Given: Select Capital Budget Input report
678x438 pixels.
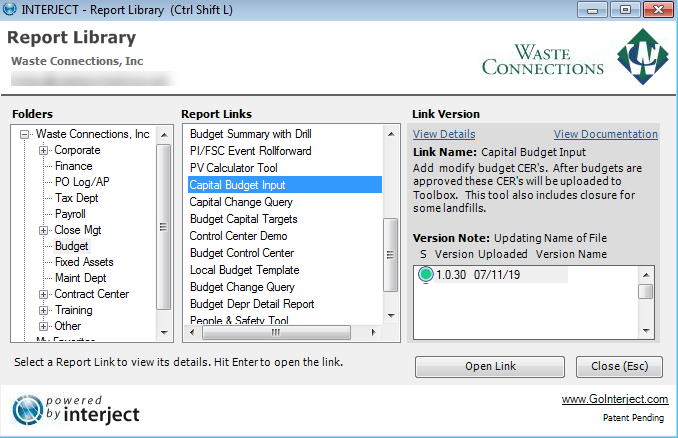Looking at the screenshot, I should click(x=285, y=185).
